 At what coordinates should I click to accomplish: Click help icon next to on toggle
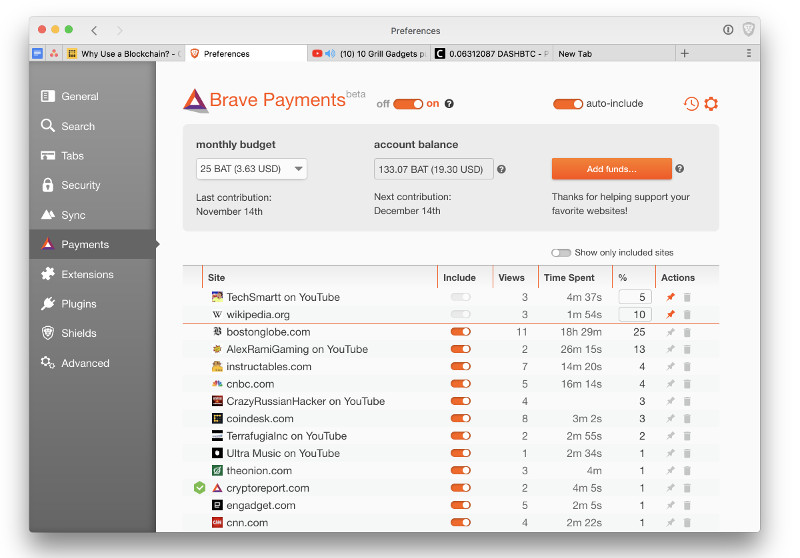pyautogui.click(x=449, y=104)
